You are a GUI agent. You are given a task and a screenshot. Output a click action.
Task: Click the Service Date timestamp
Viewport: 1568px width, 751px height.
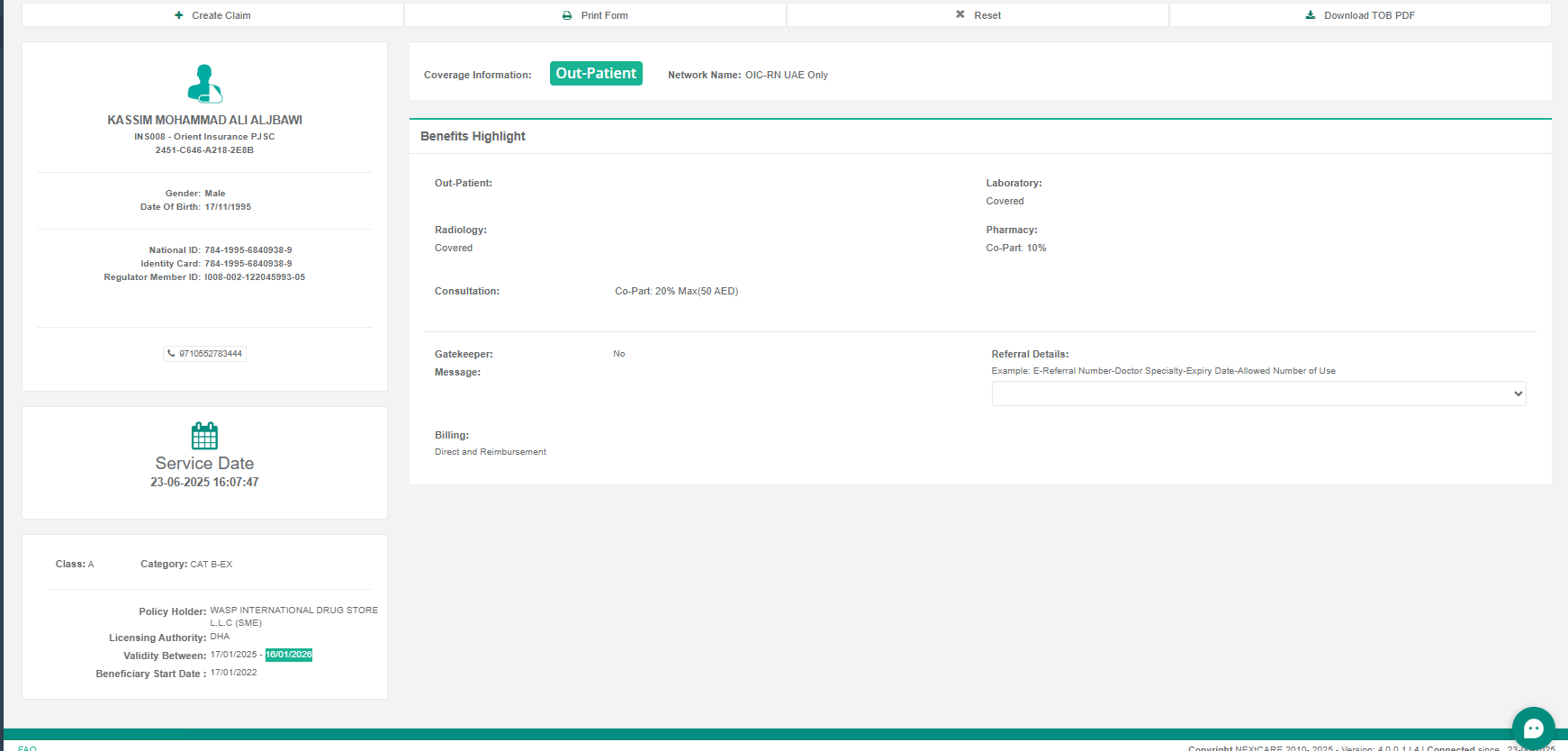204,483
